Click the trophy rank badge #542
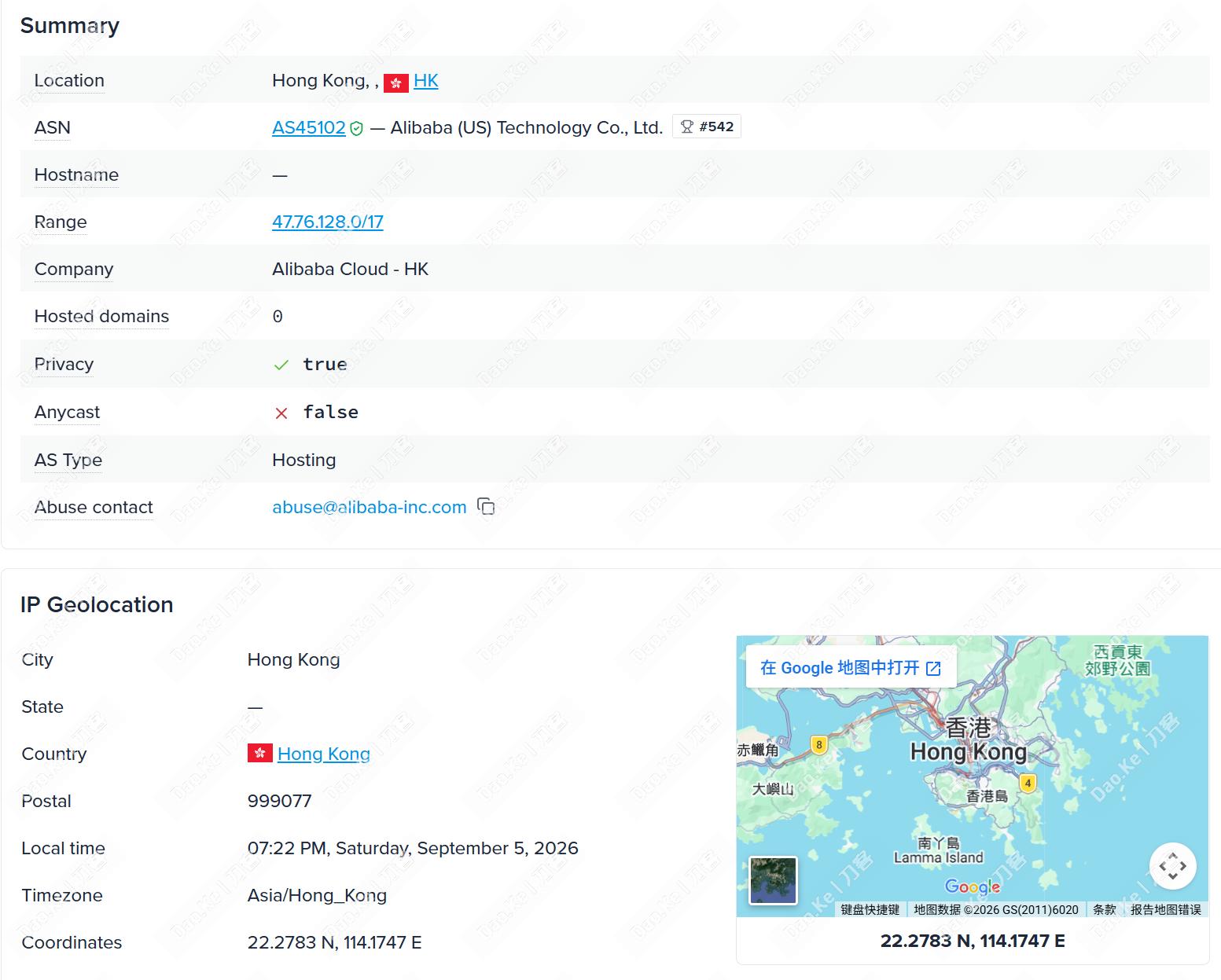This screenshot has height=980, width=1221. point(707,127)
